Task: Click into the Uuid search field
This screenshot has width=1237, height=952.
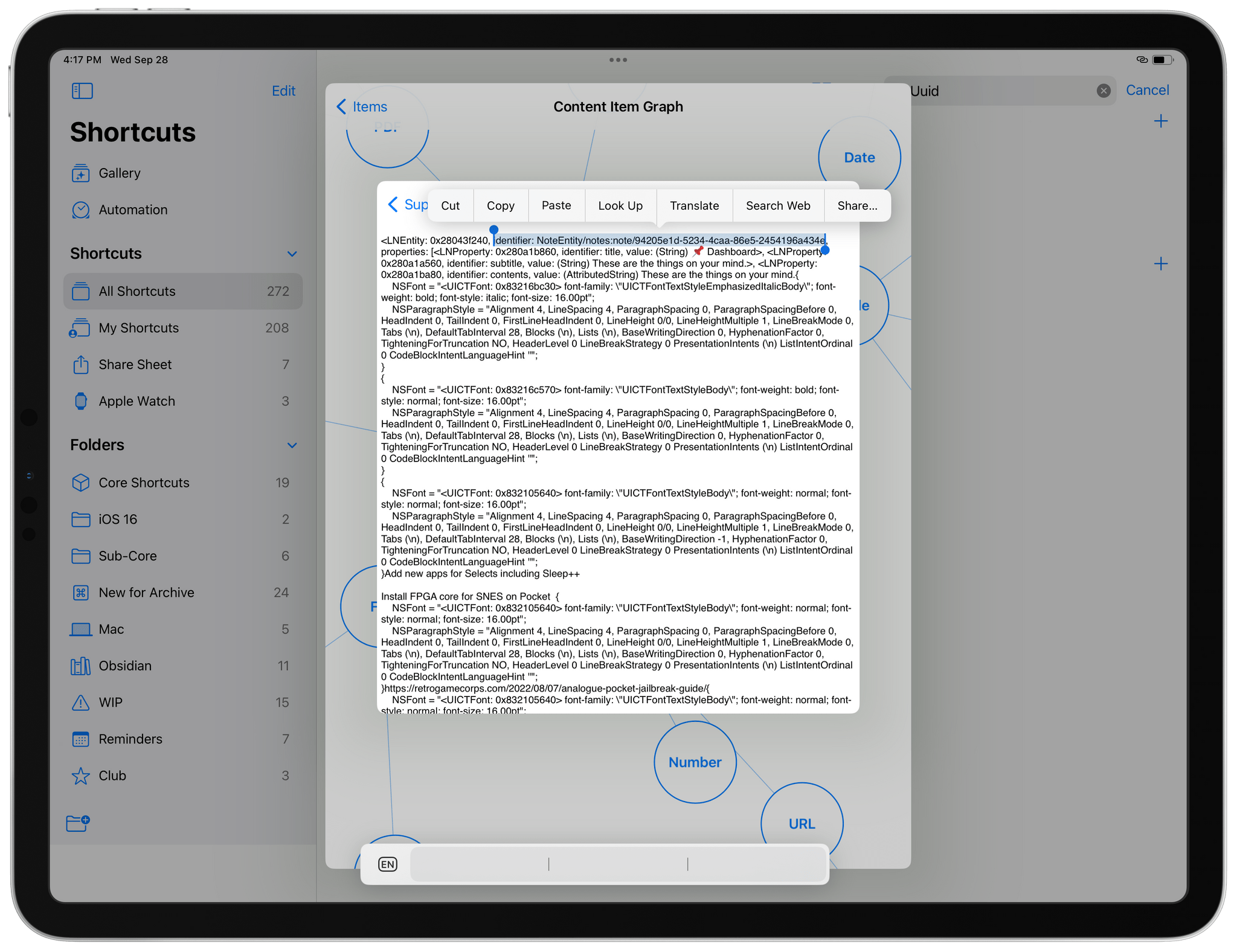Action: click(1000, 91)
